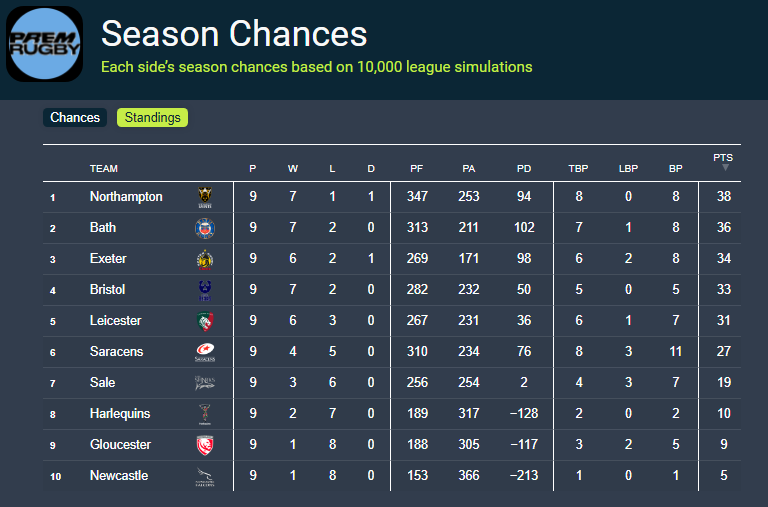Sort table by PTS column arrow

pyautogui.click(x=725, y=167)
